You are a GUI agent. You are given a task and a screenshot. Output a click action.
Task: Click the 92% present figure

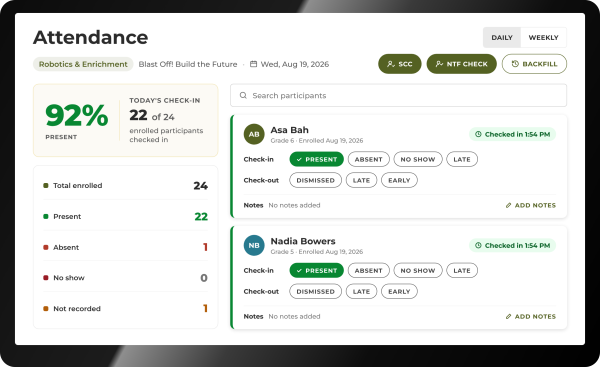[77, 115]
